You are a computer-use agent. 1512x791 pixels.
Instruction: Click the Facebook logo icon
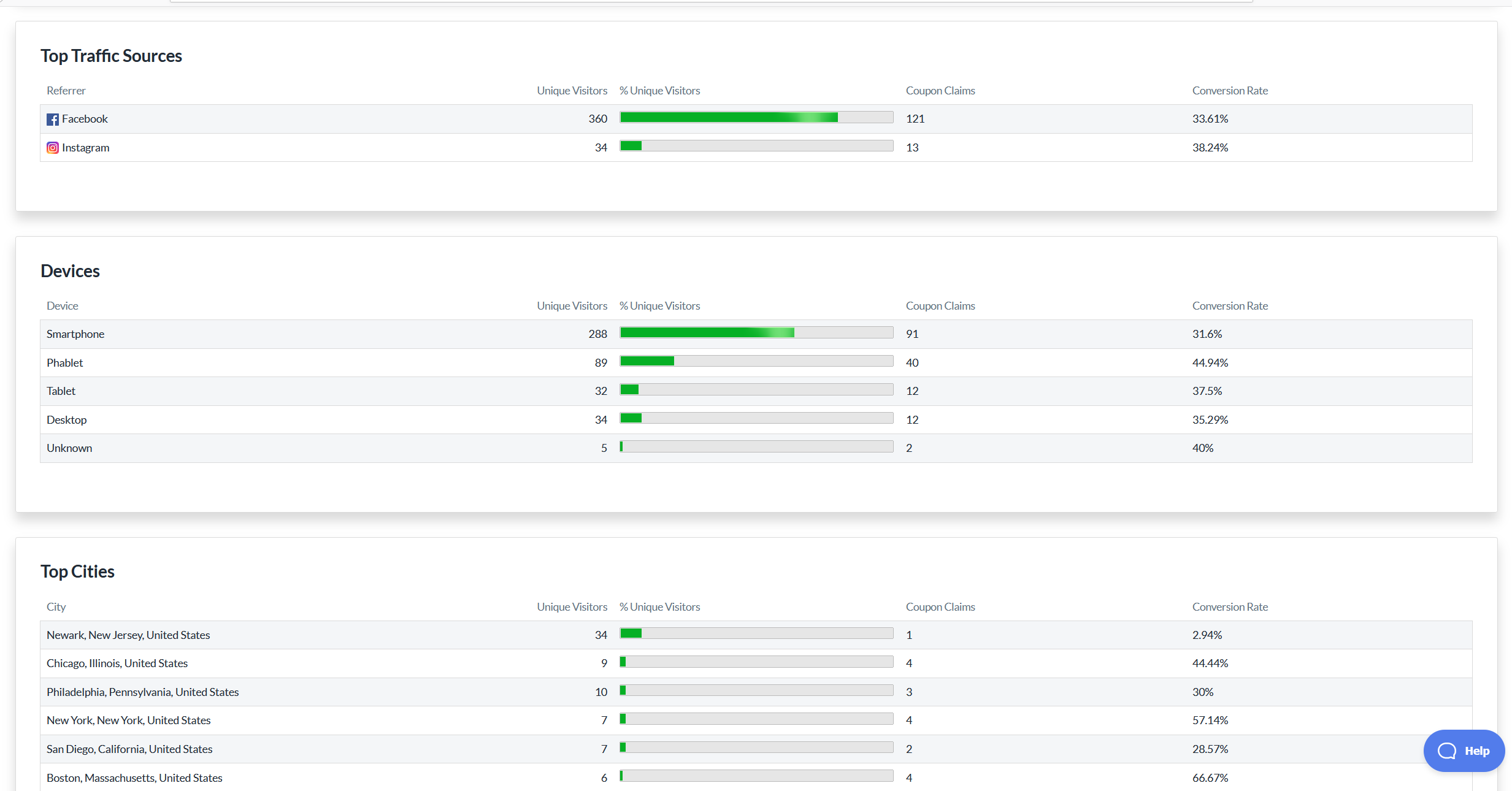click(x=53, y=120)
